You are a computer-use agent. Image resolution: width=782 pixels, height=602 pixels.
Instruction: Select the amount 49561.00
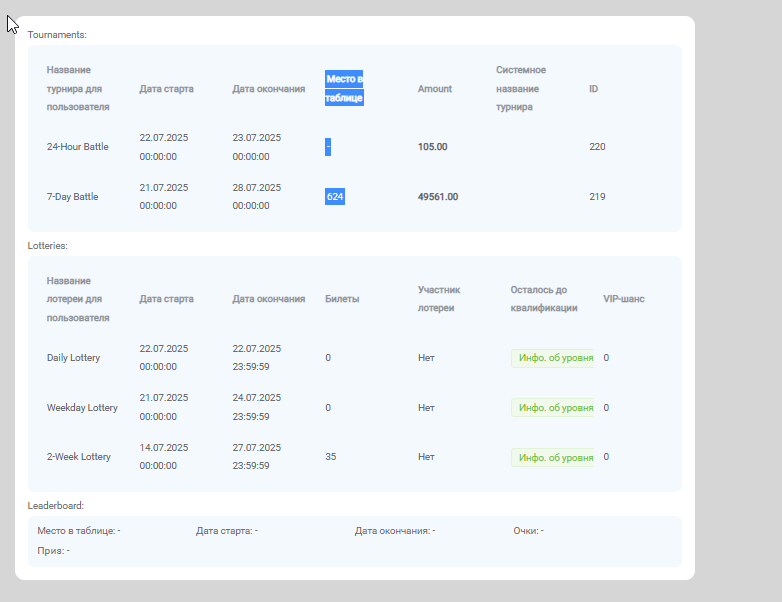click(x=438, y=197)
